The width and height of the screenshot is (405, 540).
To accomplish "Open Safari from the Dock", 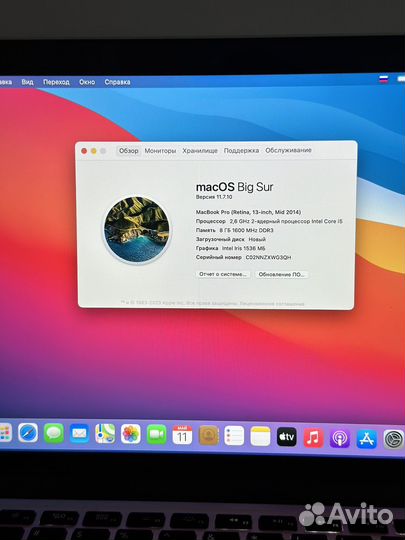I will (x=28, y=433).
